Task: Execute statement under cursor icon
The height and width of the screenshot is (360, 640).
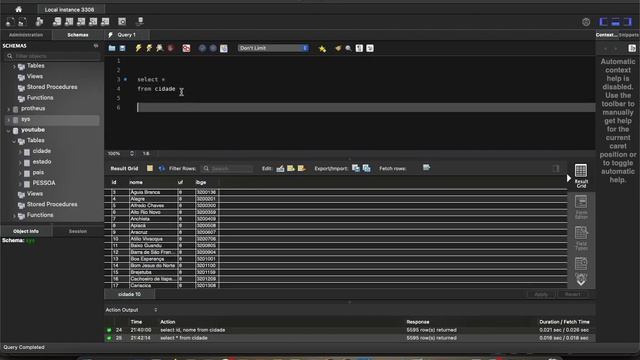Action: [149, 48]
